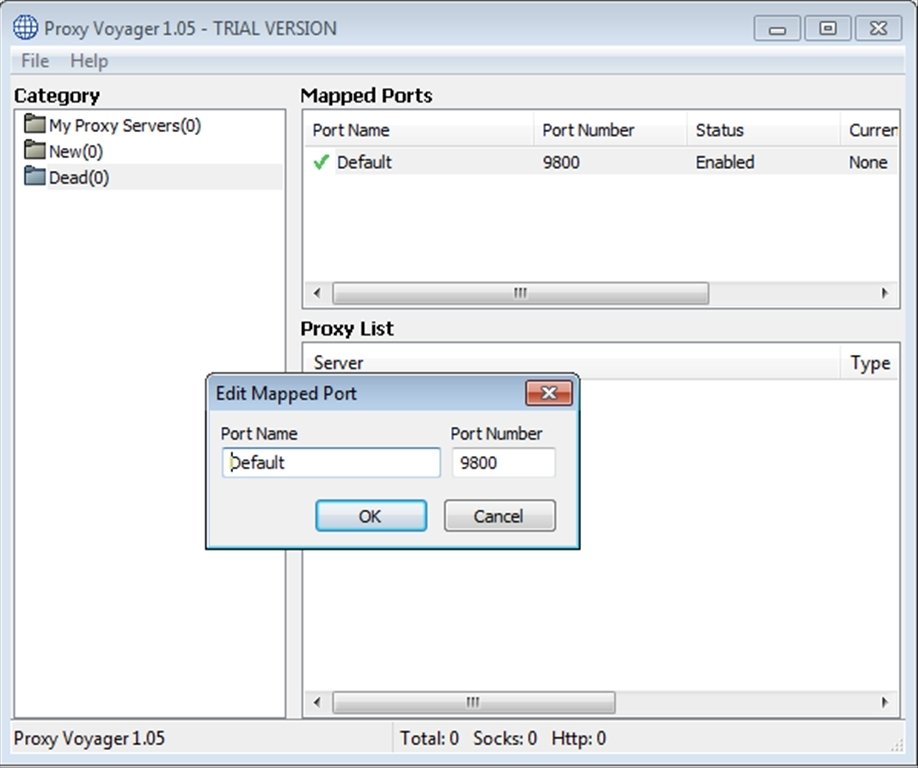Click Proxy List scroll right arrow
Image resolution: width=918 pixels, height=768 pixels.
(x=885, y=702)
